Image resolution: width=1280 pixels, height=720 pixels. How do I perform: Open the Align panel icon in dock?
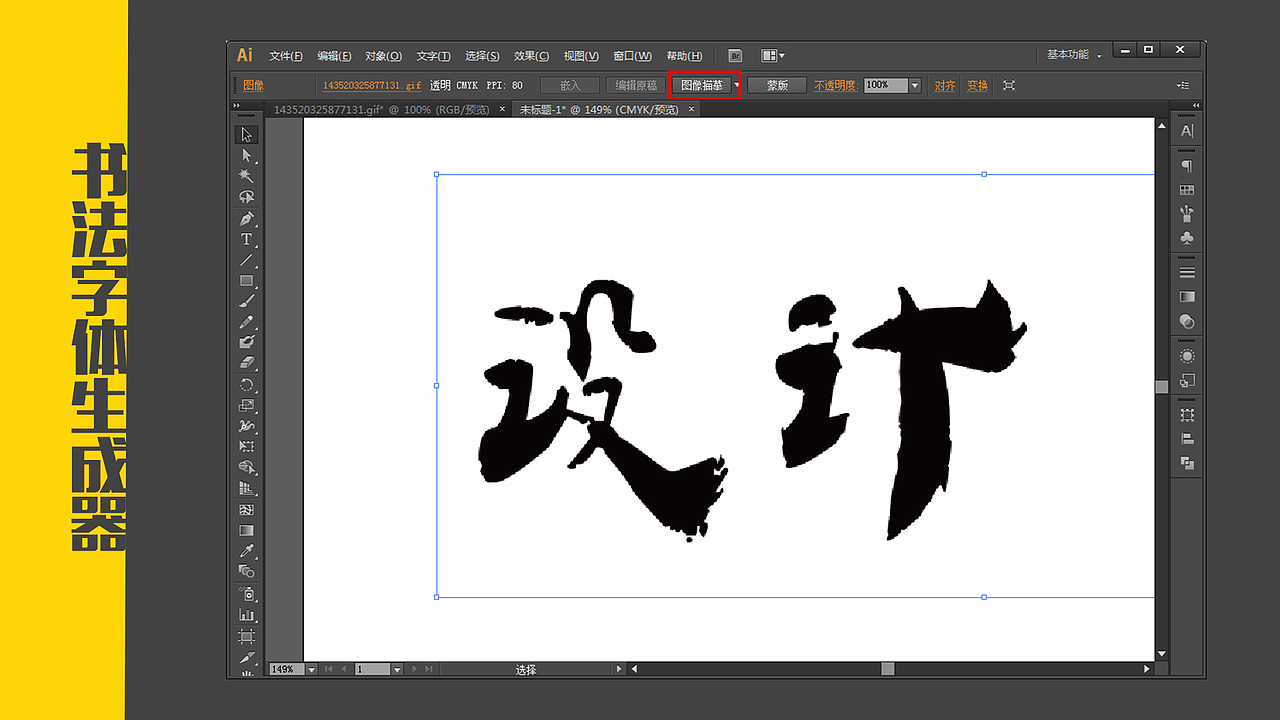point(1187,438)
